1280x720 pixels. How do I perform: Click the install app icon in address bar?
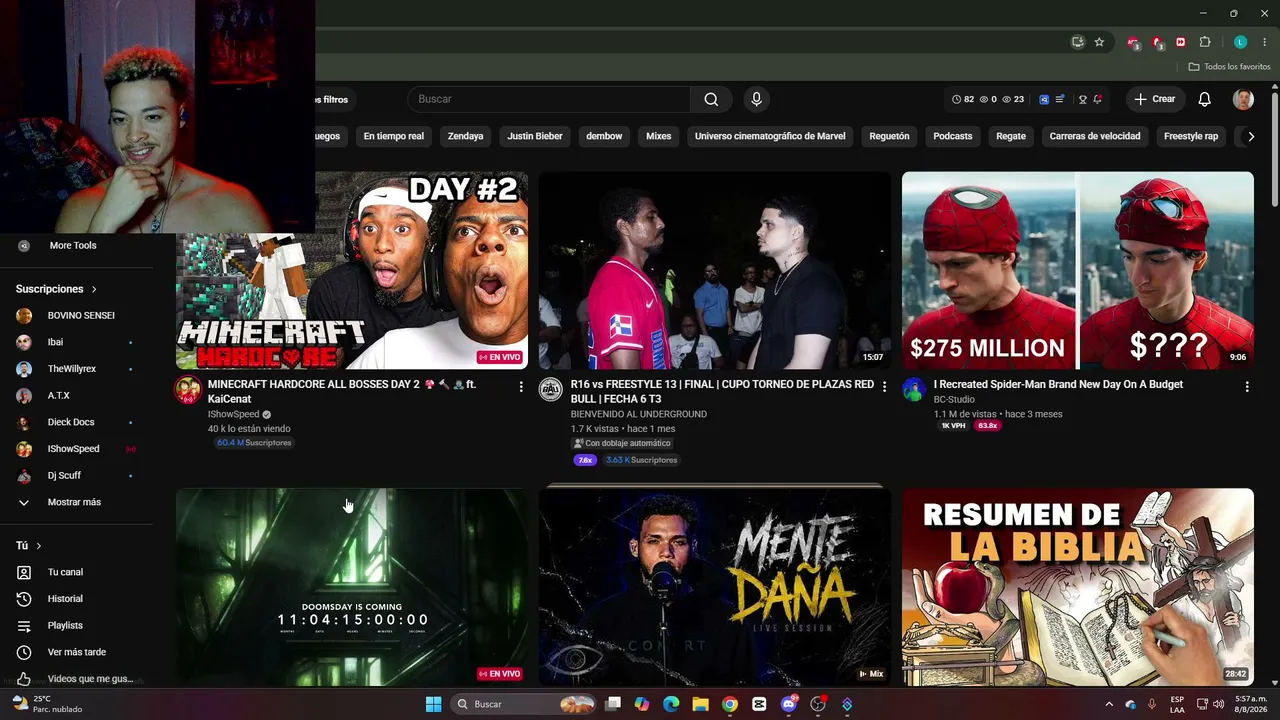[x=1077, y=42]
